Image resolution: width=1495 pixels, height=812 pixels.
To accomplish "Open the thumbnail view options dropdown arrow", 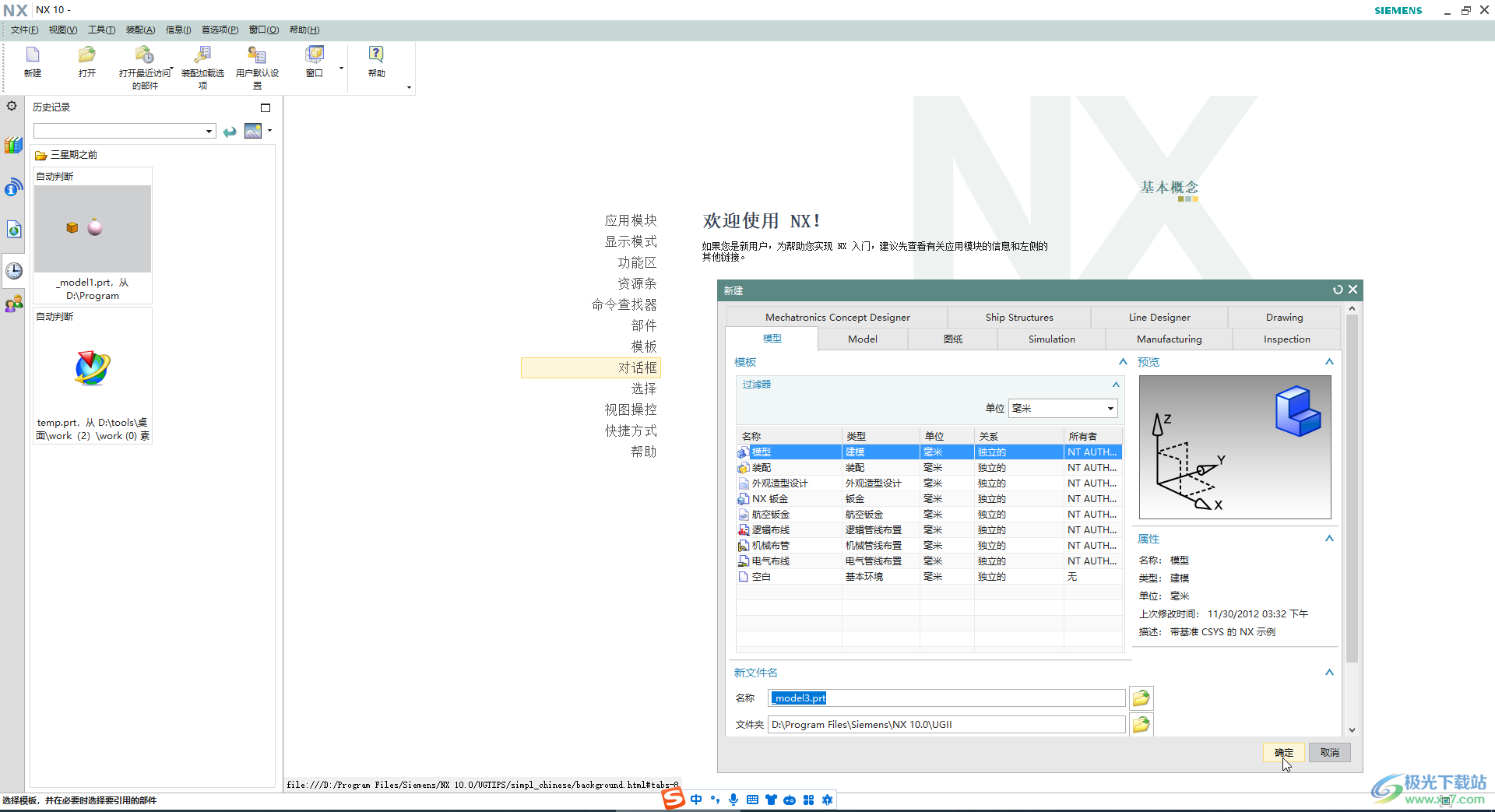I will [x=270, y=130].
